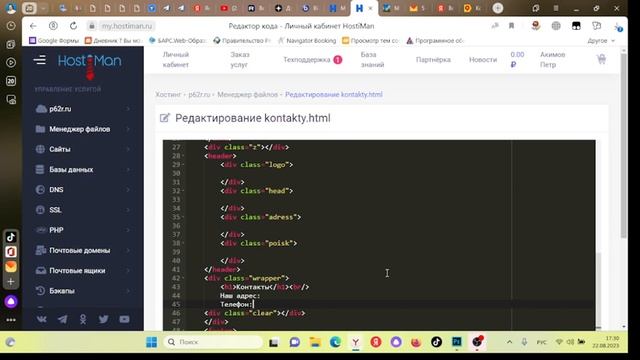The height and width of the screenshot is (360, 640).
Task: Click the mailbox icon beside Почтовые ящики
Action: point(40,271)
